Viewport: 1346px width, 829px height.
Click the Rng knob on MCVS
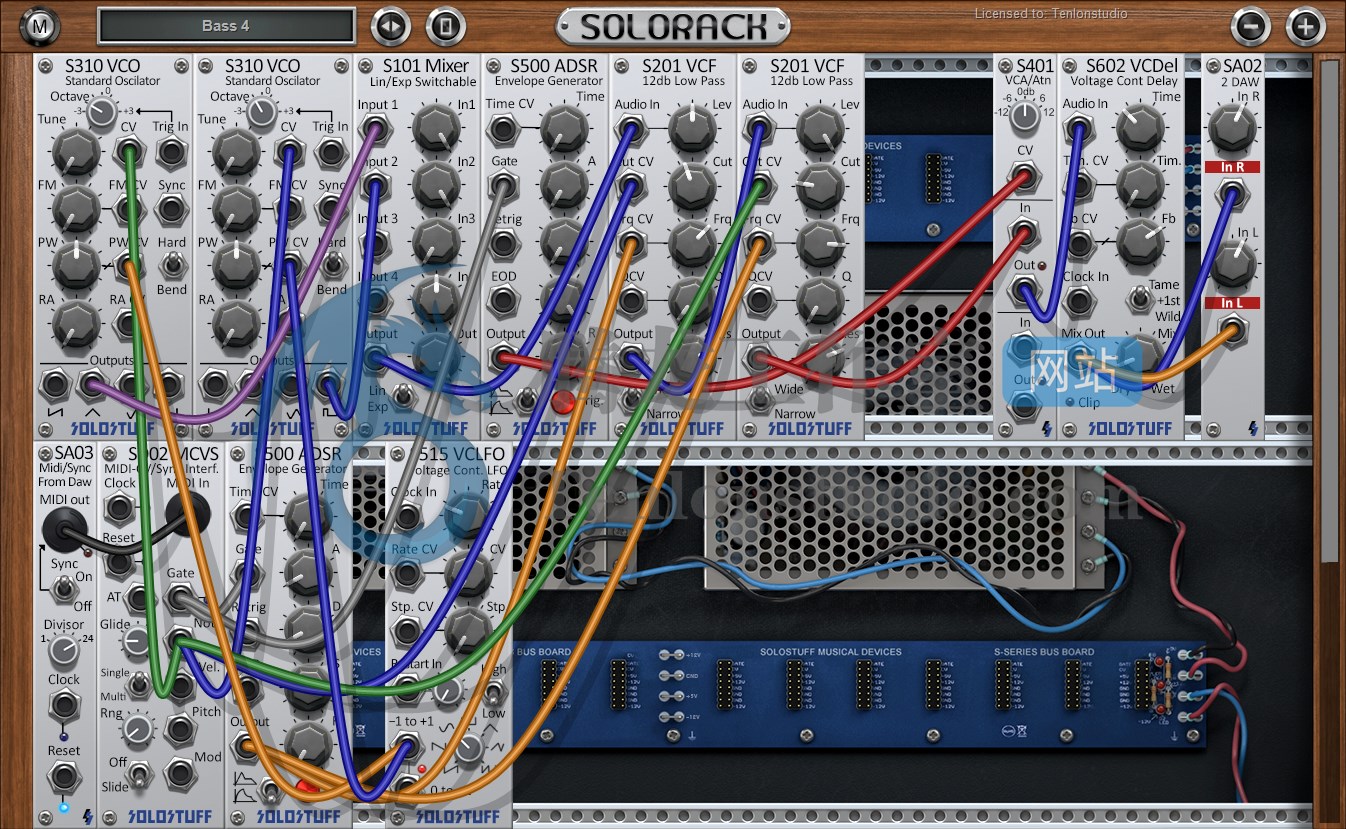(x=138, y=730)
